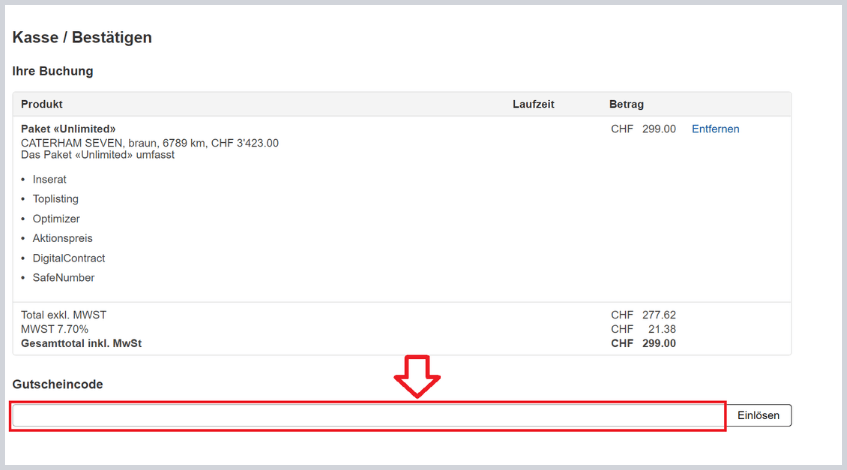Click the Kasse / Bestätigen page heading
Image resolution: width=847 pixels, height=470 pixels.
pos(82,38)
